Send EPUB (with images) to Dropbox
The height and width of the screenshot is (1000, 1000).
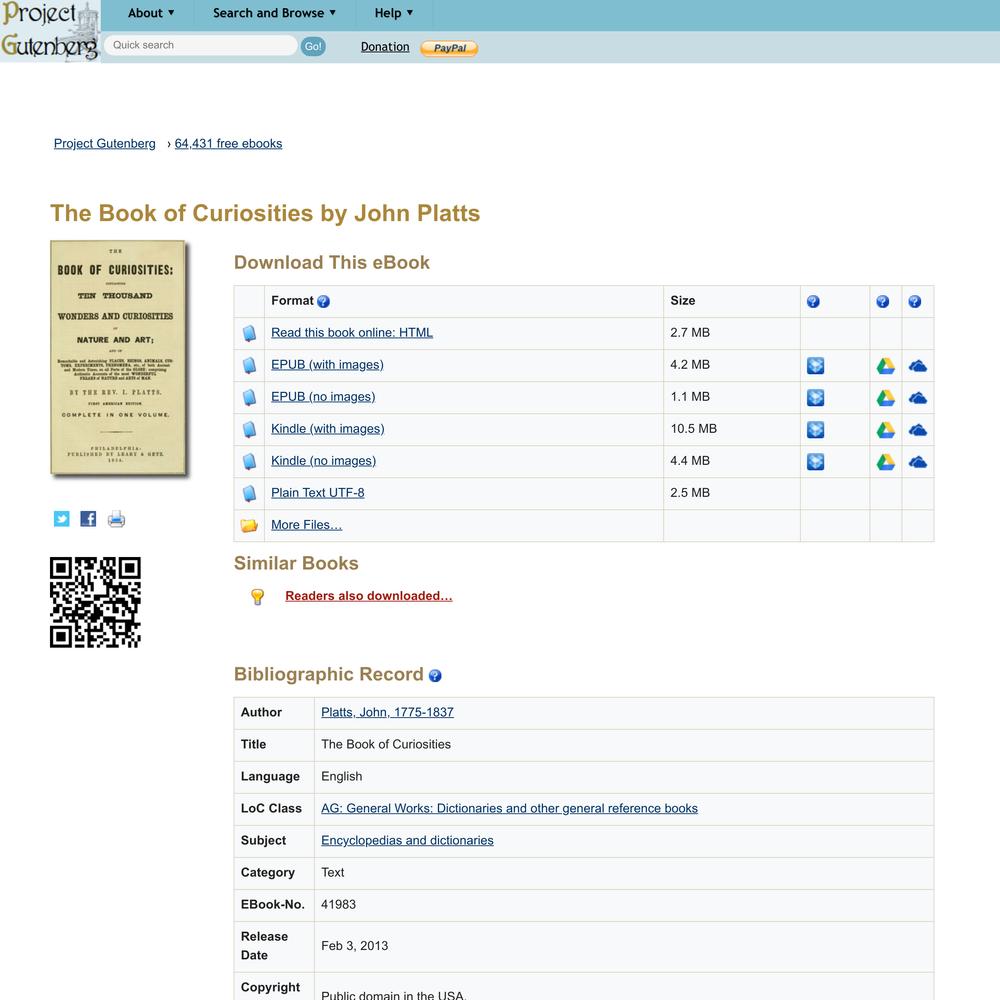[x=816, y=365]
